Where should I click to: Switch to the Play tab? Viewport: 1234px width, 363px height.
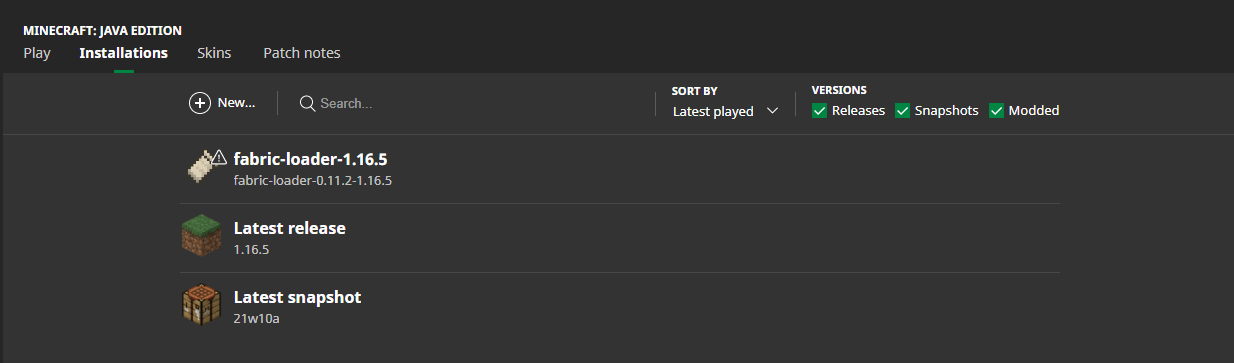coord(37,53)
